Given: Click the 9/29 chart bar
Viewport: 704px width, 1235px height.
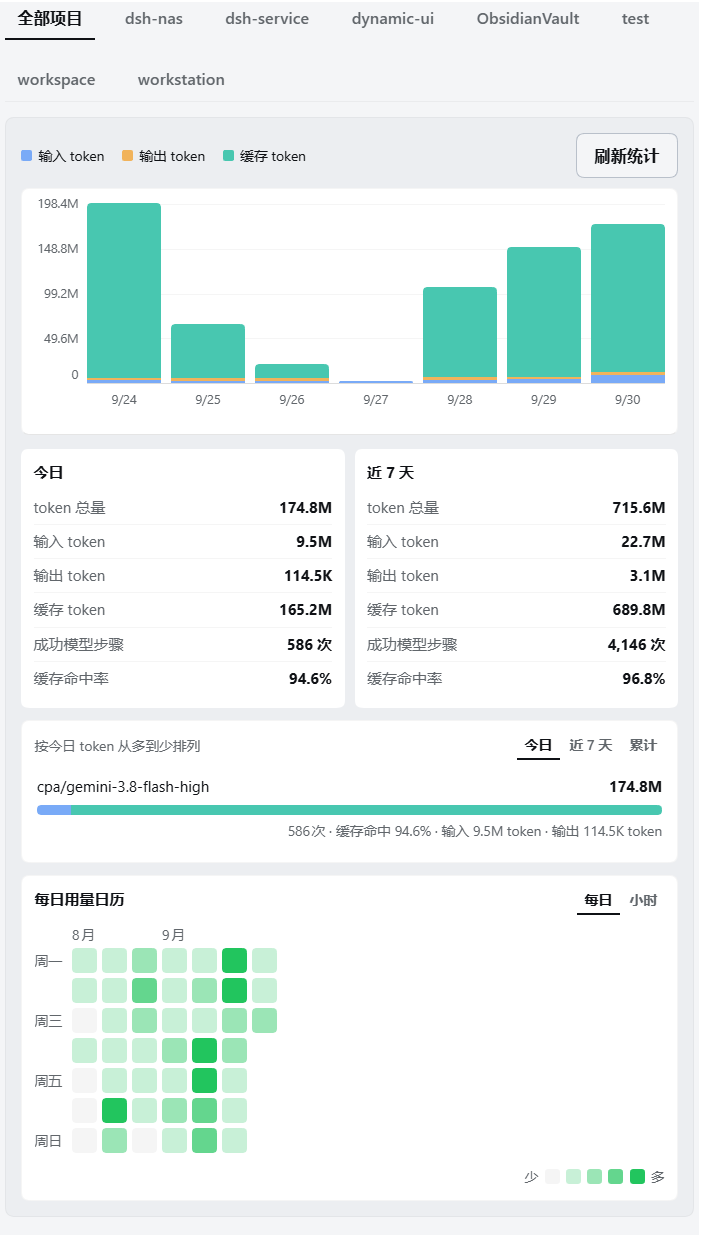Looking at the screenshot, I should pos(544,315).
